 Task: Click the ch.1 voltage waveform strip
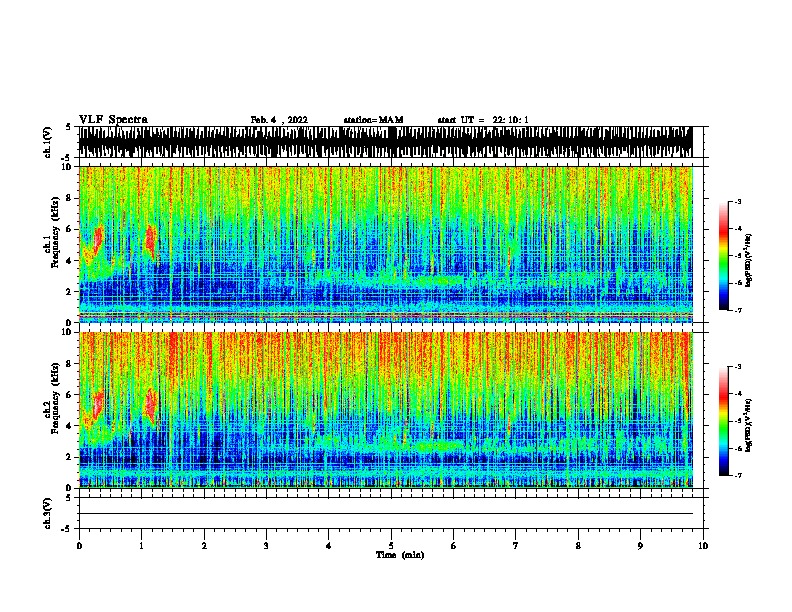pos(385,142)
